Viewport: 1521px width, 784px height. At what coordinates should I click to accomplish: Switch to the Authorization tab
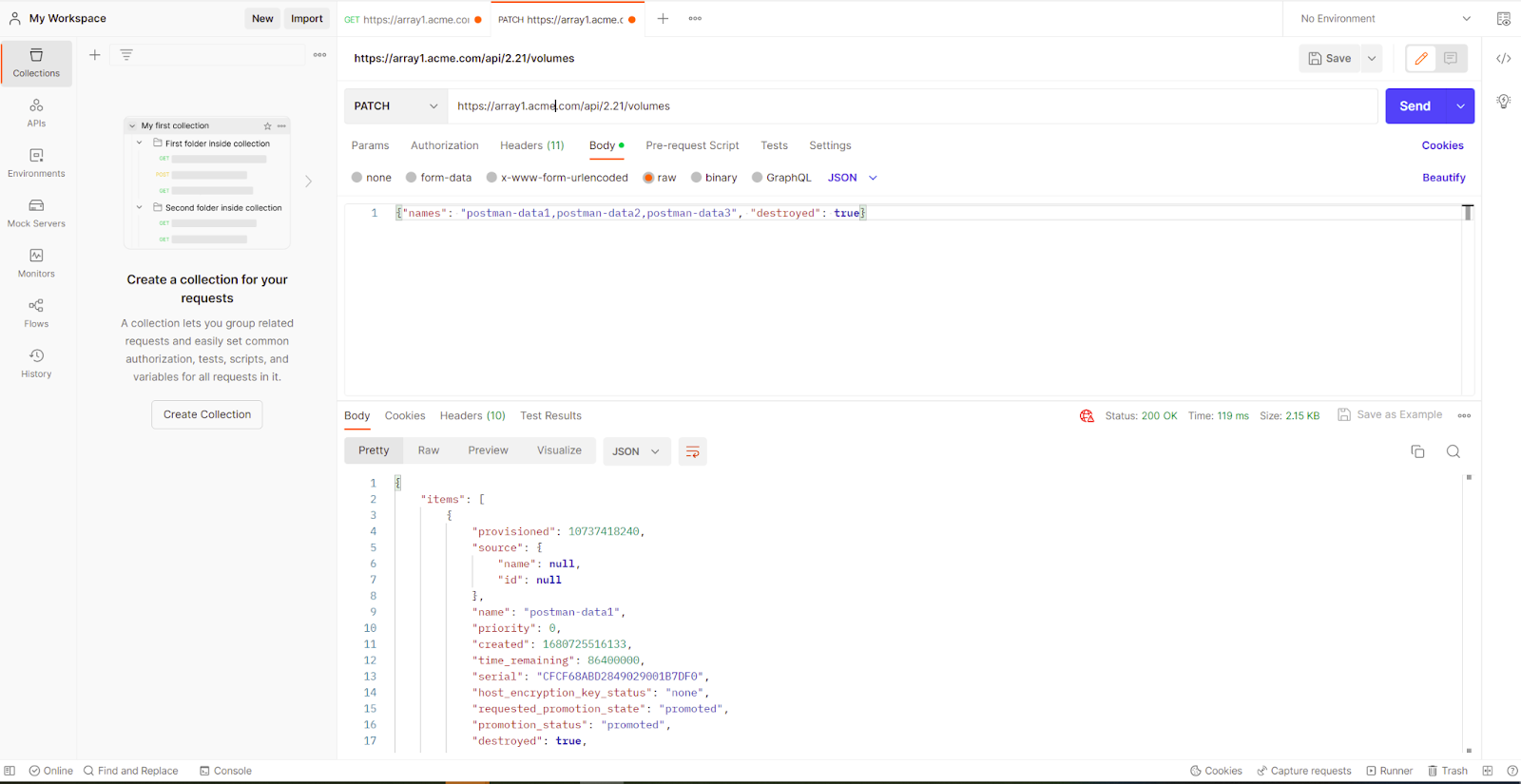pos(445,145)
